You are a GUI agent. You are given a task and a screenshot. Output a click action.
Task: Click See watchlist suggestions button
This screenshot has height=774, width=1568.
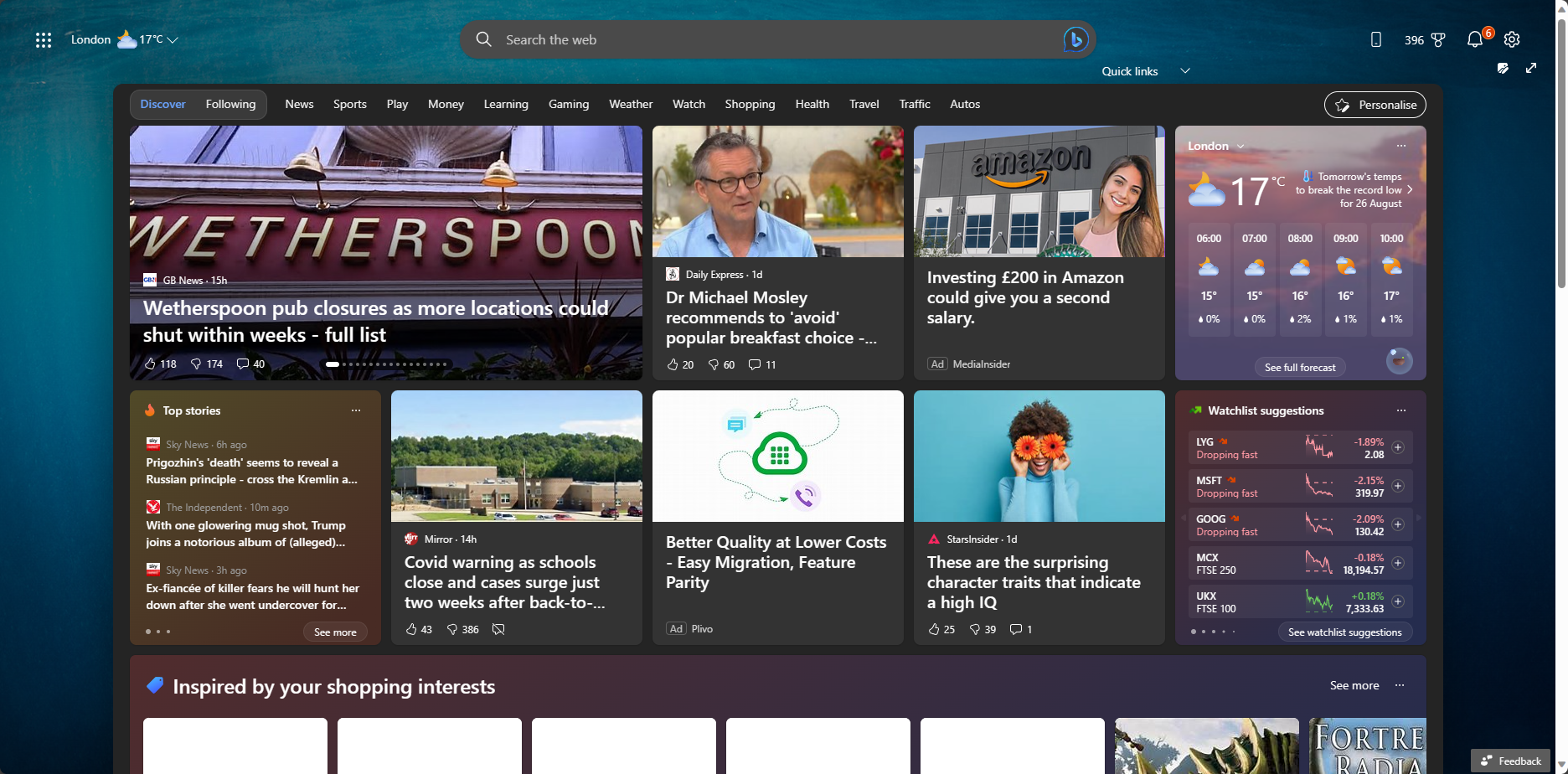point(1344,632)
